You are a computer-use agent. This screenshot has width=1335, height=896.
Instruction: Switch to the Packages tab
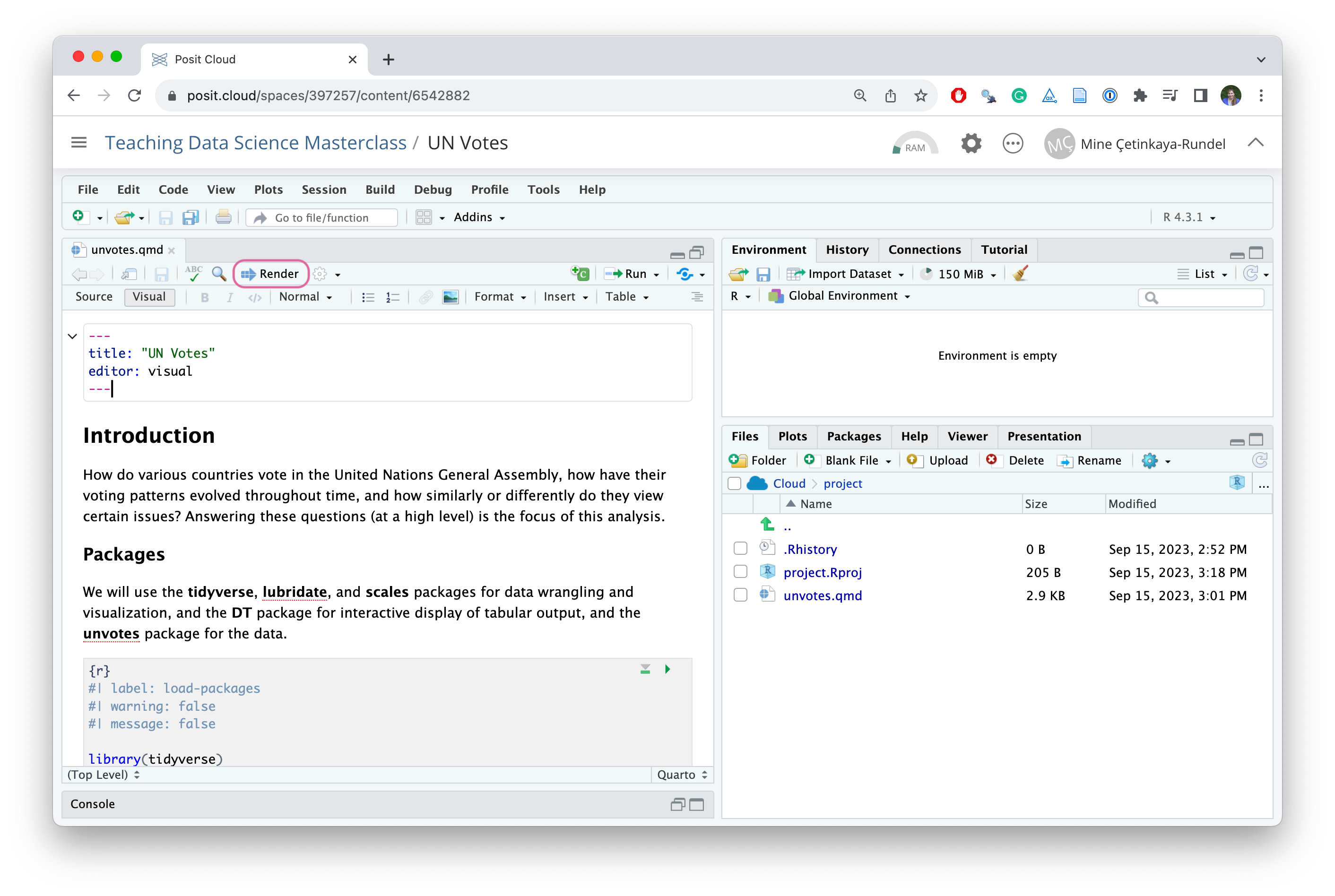[853, 437]
